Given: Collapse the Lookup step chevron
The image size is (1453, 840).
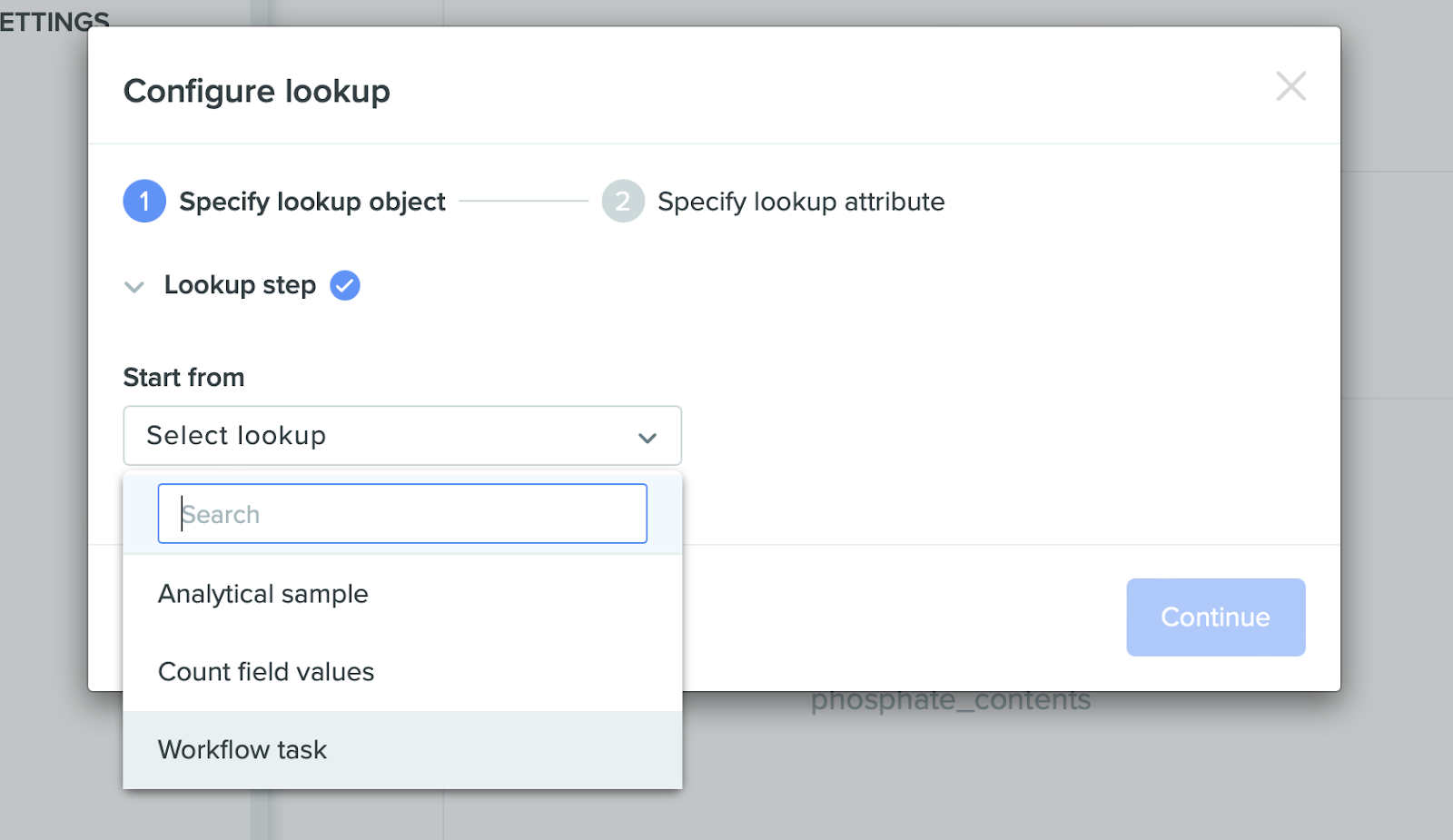Looking at the screenshot, I should pos(134,287).
